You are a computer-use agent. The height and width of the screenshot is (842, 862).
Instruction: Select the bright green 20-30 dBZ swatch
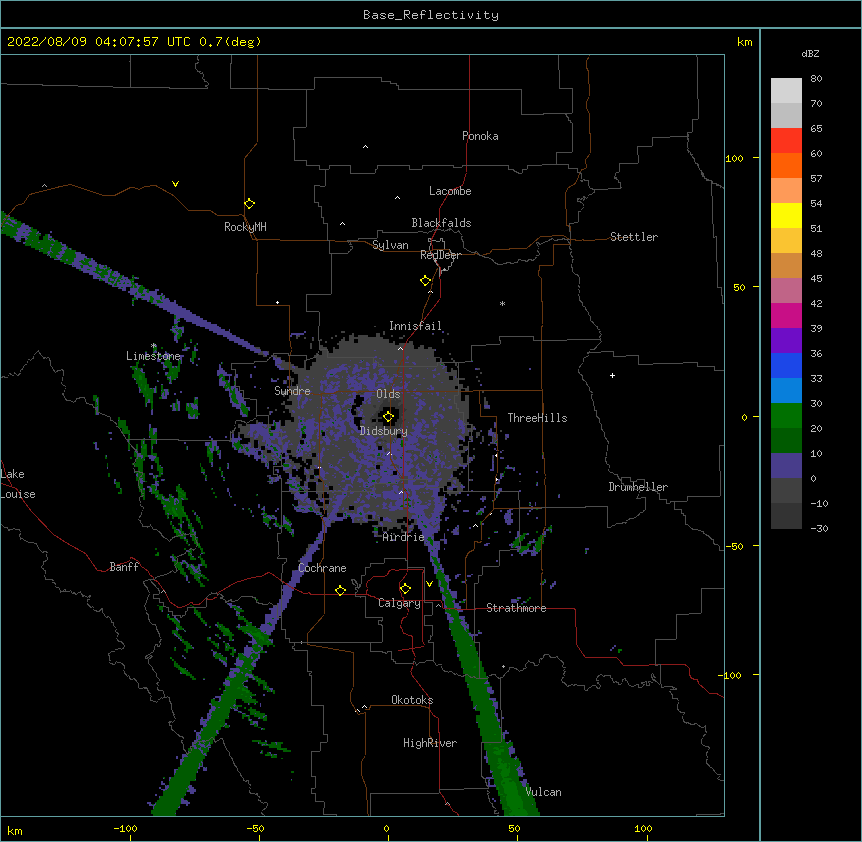[x=786, y=416]
